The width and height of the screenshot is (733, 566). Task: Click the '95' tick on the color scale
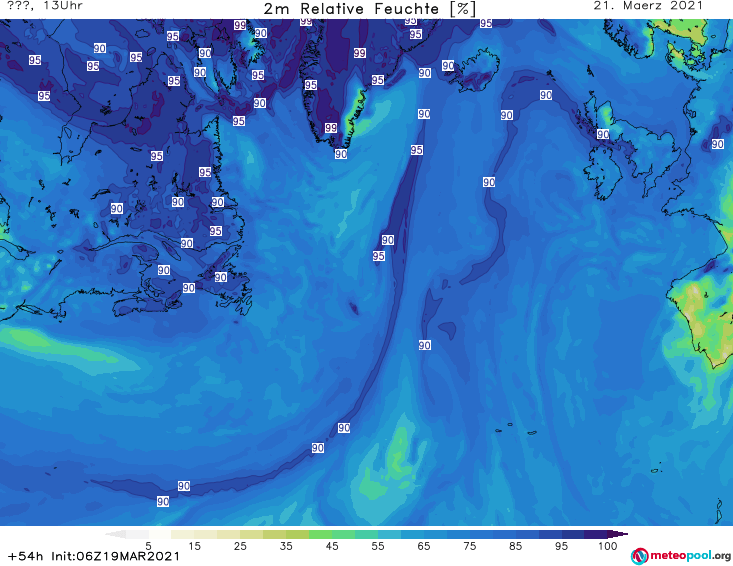(x=561, y=546)
